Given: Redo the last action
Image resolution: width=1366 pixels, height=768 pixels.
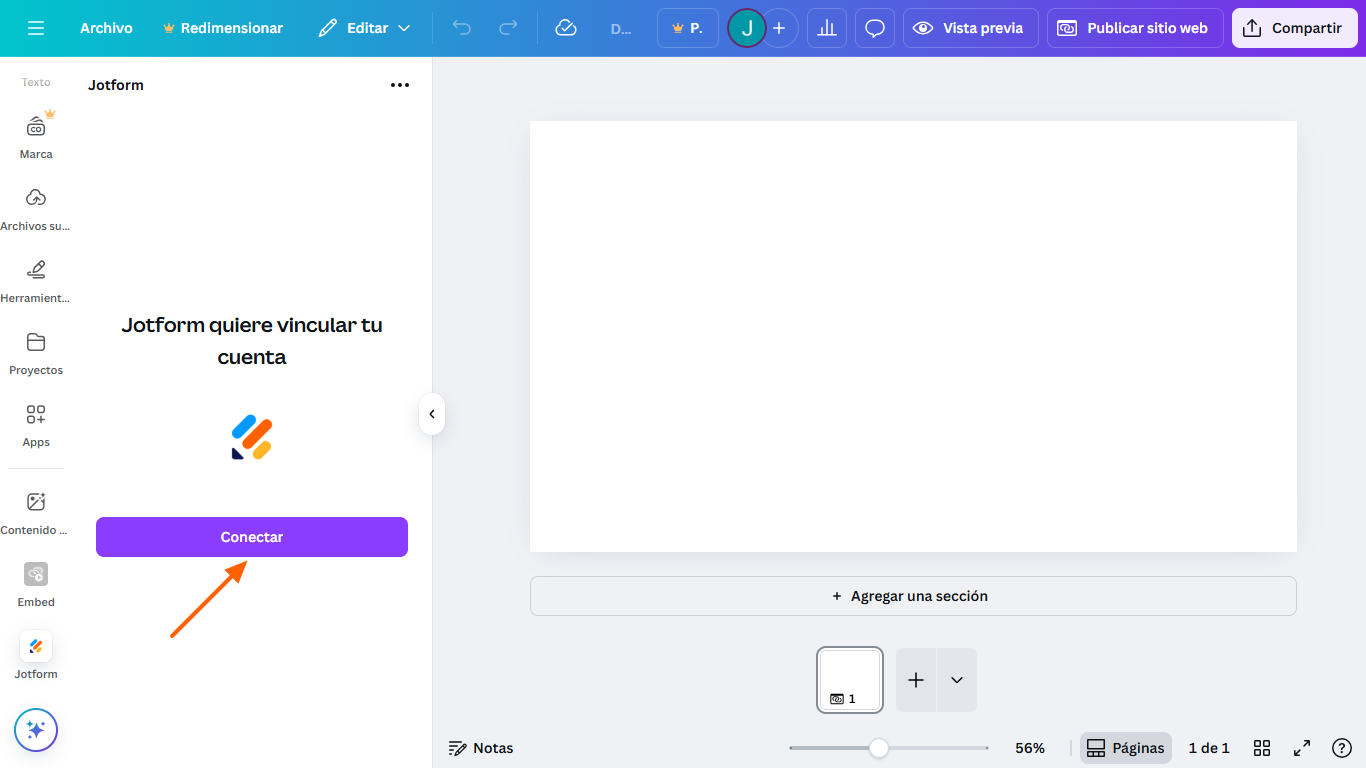Looking at the screenshot, I should (x=509, y=28).
